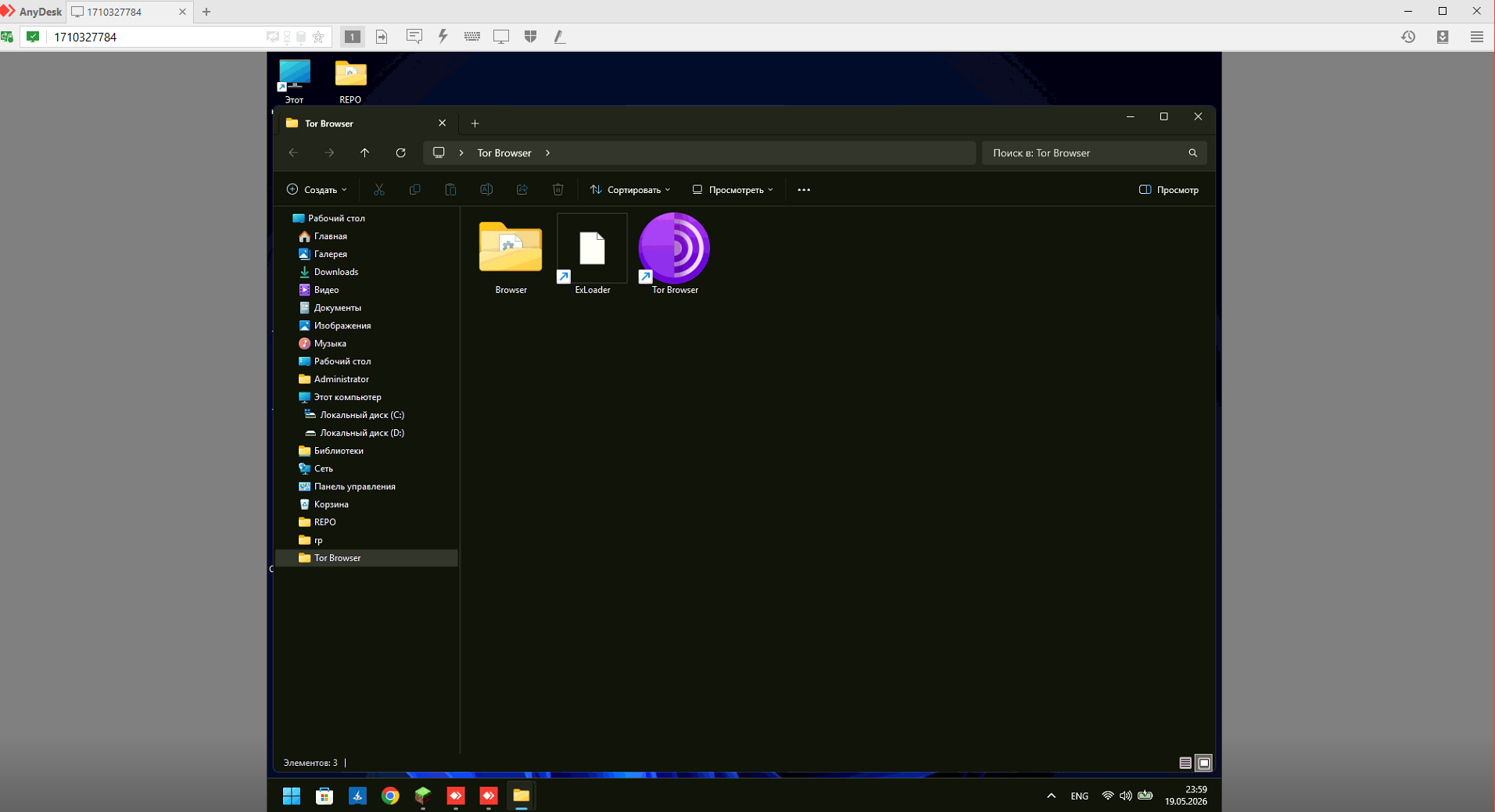Show hidden tray icons chevron
1495x812 pixels.
point(1051,796)
